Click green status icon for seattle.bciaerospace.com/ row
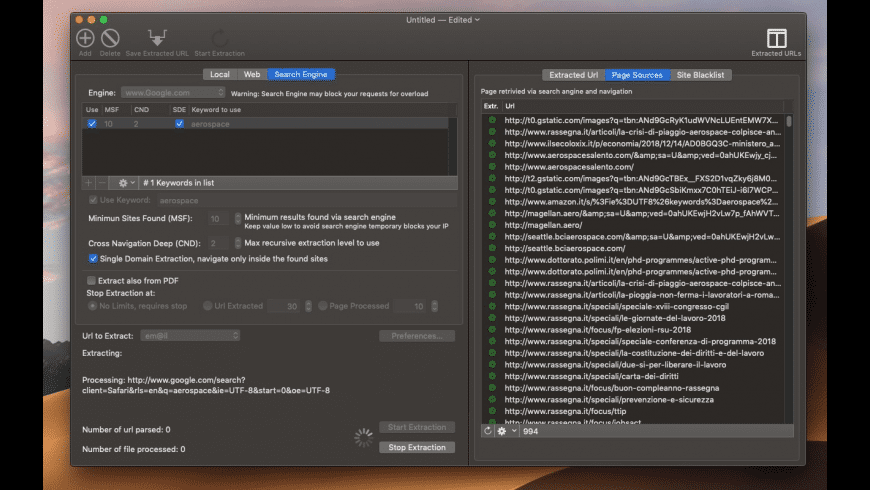The image size is (870, 490). (x=492, y=248)
